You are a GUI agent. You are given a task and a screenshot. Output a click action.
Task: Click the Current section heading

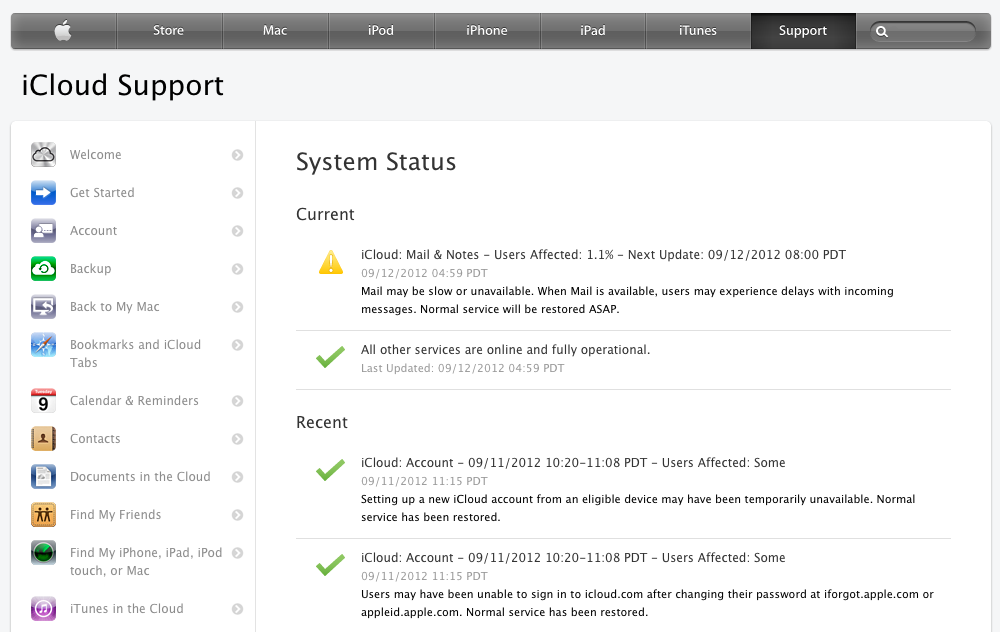pyautogui.click(x=325, y=214)
